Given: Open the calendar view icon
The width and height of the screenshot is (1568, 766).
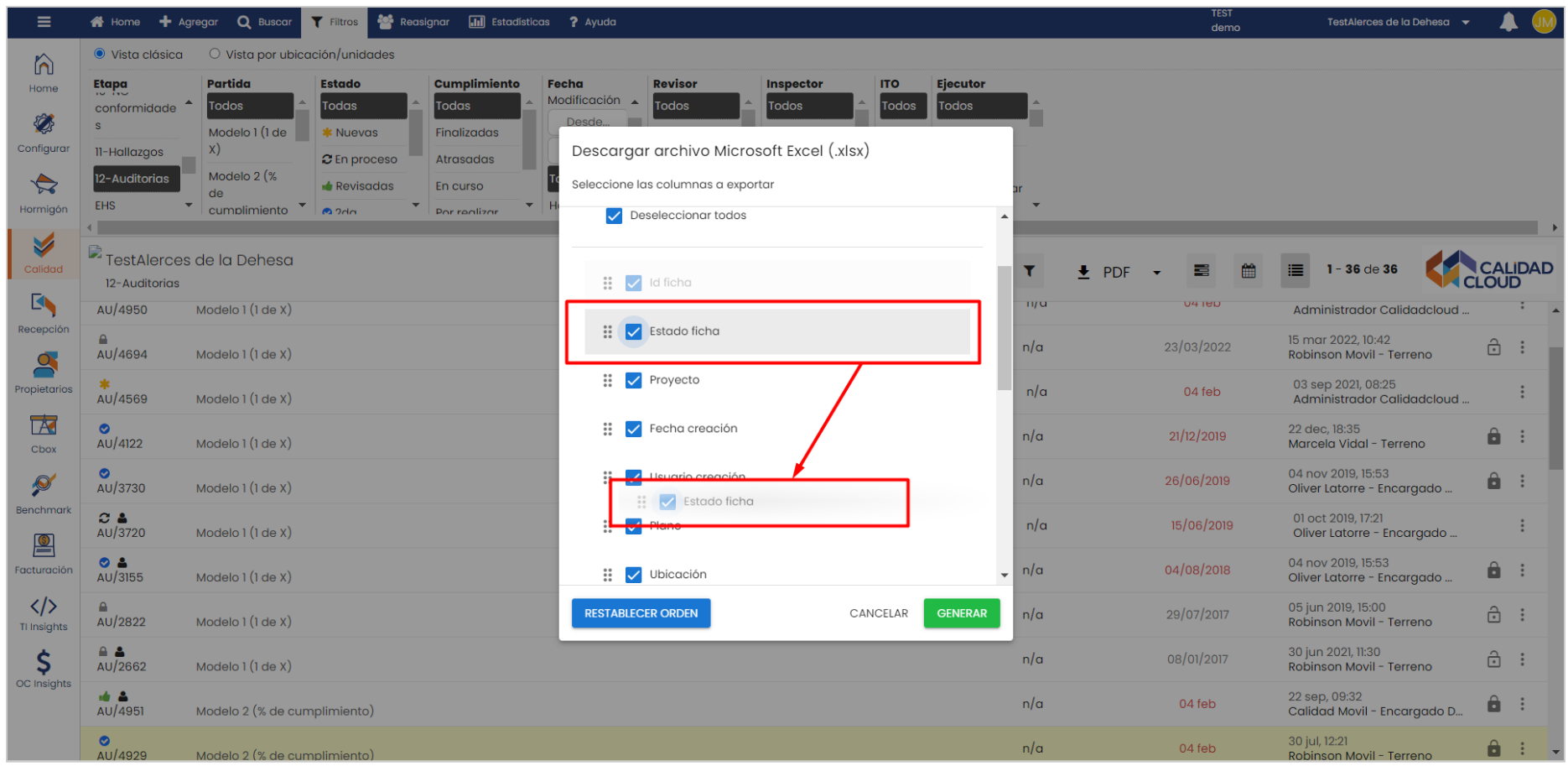Looking at the screenshot, I should coord(1248,271).
